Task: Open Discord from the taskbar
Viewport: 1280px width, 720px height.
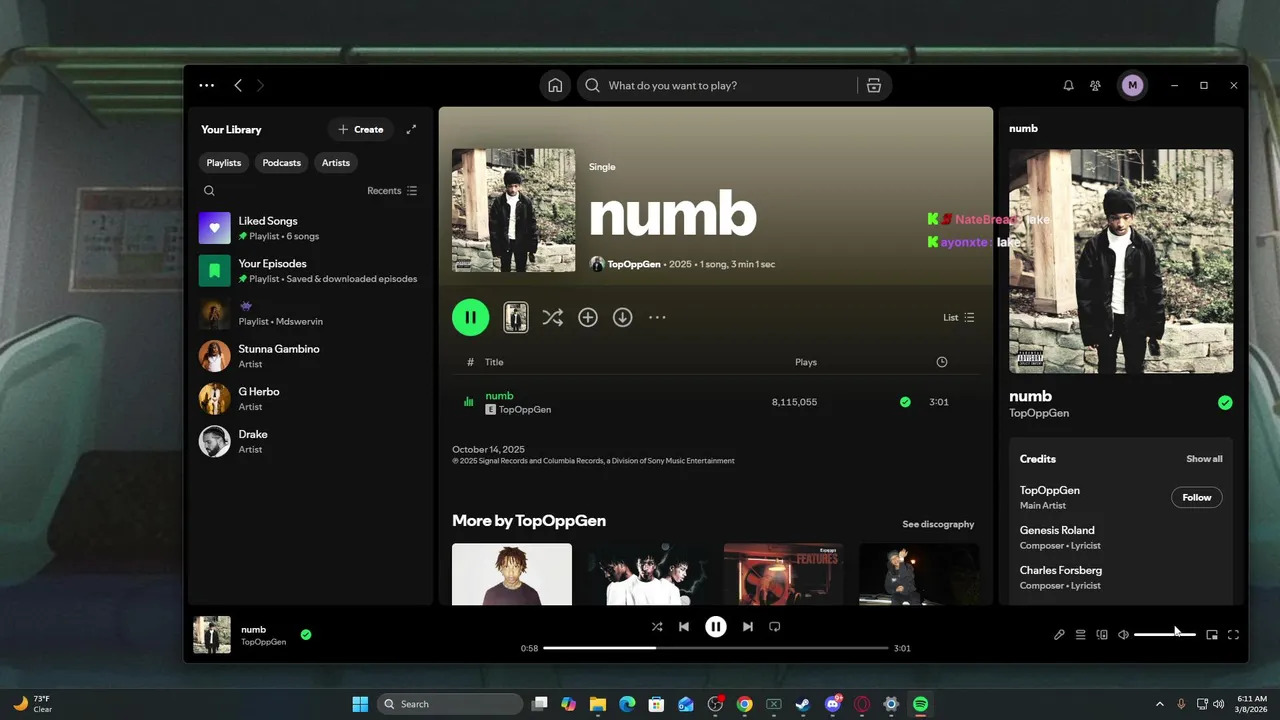Action: click(832, 704)
